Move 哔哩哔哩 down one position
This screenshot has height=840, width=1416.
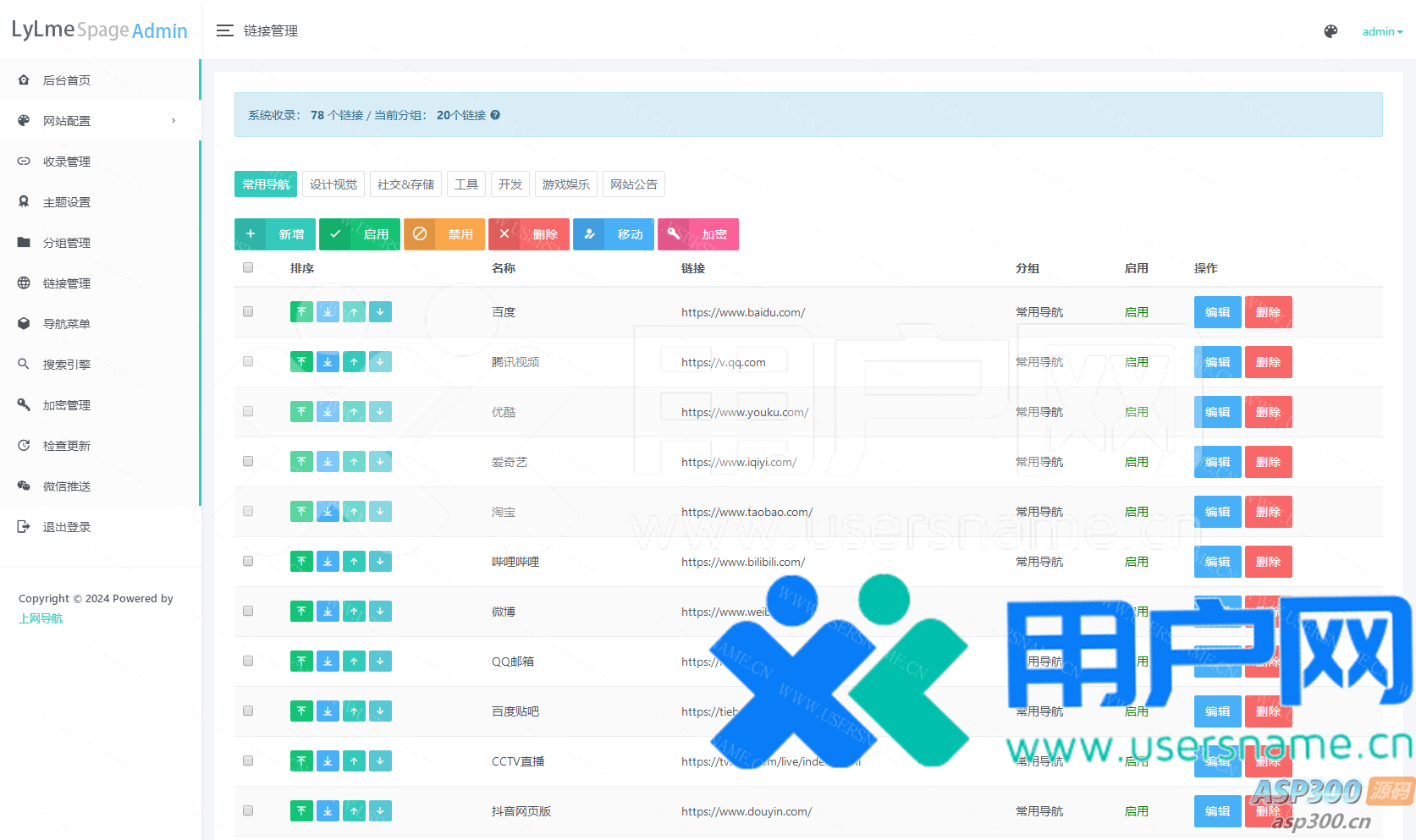380,562
